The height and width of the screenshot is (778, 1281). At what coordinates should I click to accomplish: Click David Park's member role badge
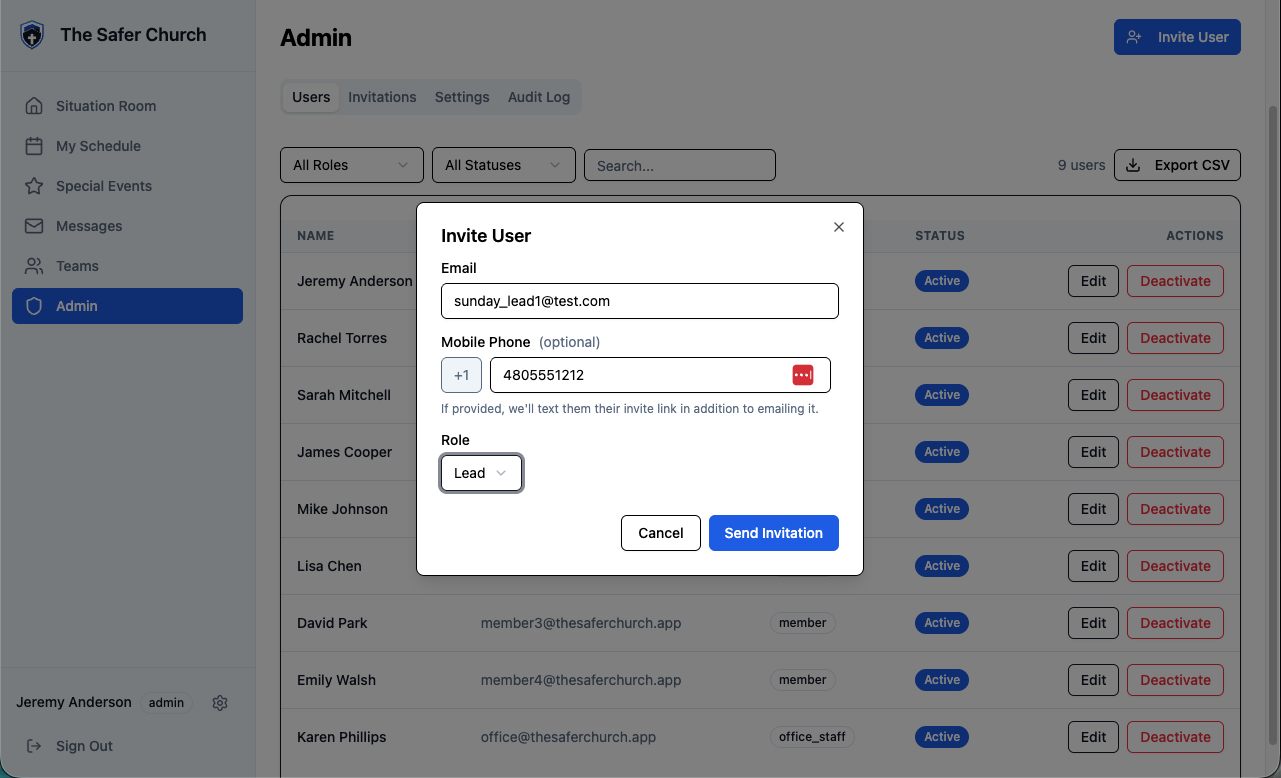(x=803, y=623)
